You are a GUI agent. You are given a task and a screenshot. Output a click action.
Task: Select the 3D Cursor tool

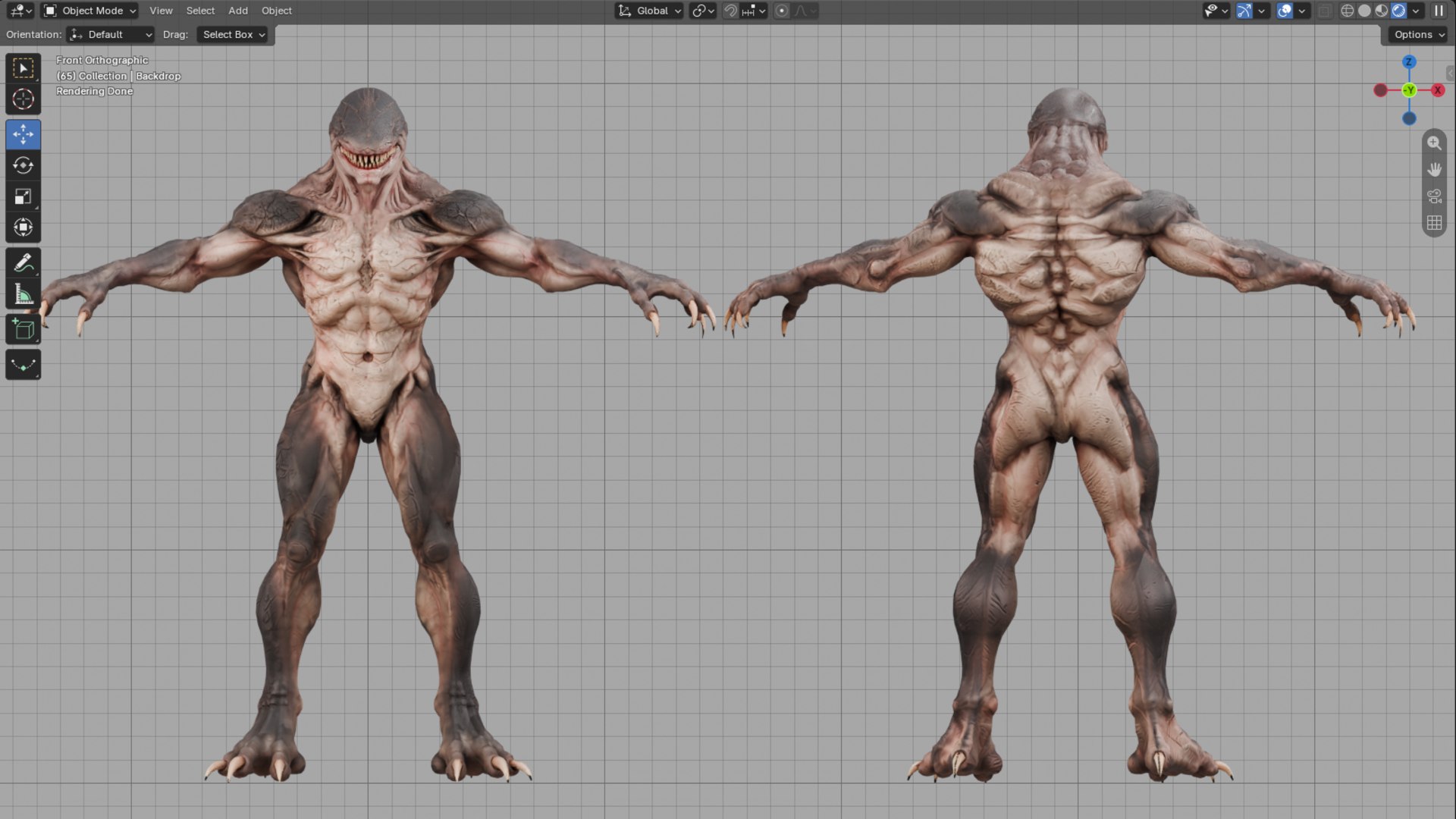coord(23,99)
